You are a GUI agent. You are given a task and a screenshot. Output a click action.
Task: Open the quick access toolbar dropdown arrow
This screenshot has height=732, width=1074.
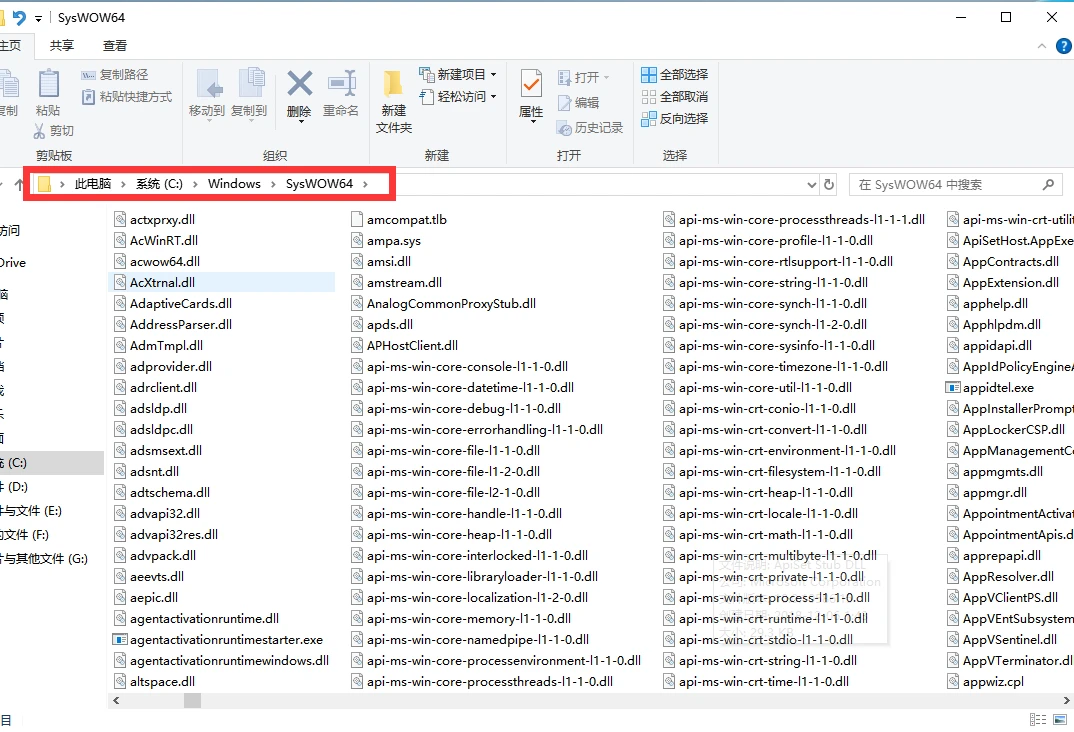(38, 18)
